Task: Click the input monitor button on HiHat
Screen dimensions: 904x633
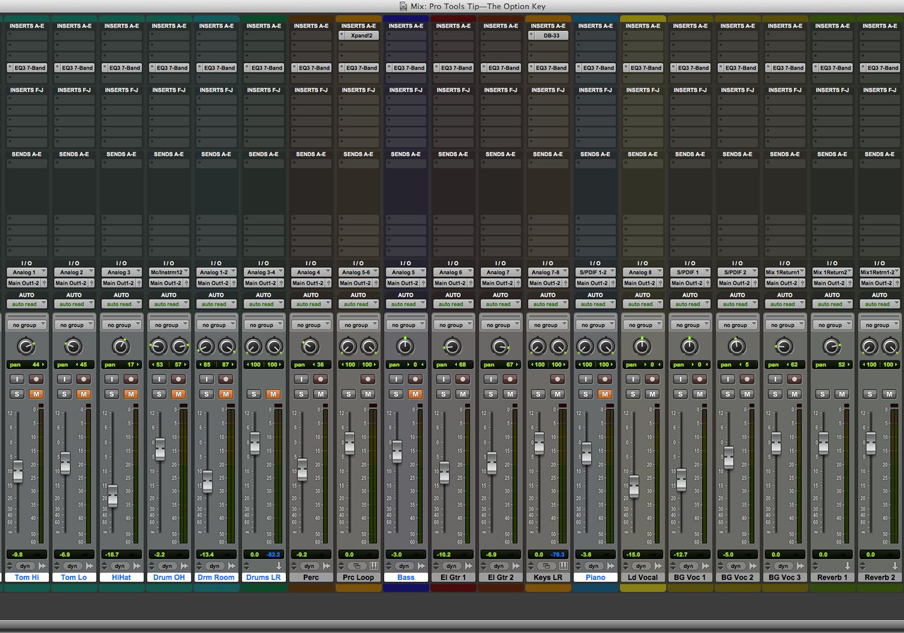Action: (112, 380)
